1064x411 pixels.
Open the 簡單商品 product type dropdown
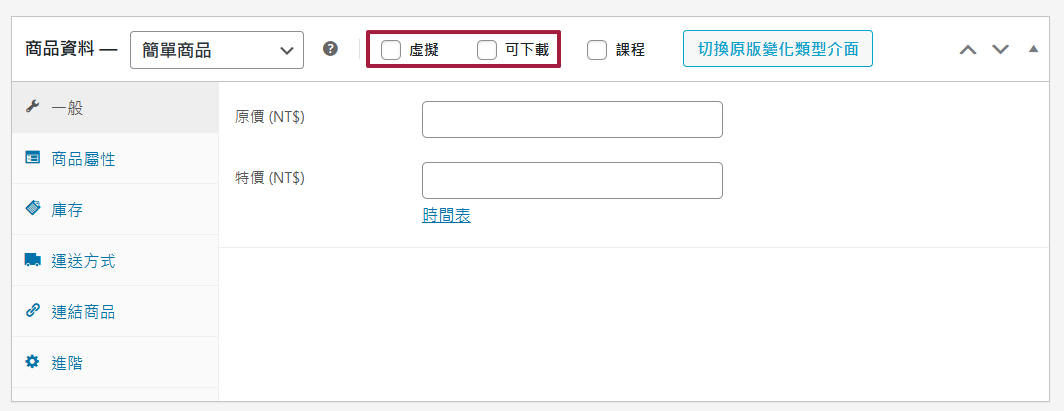point(217,49)
